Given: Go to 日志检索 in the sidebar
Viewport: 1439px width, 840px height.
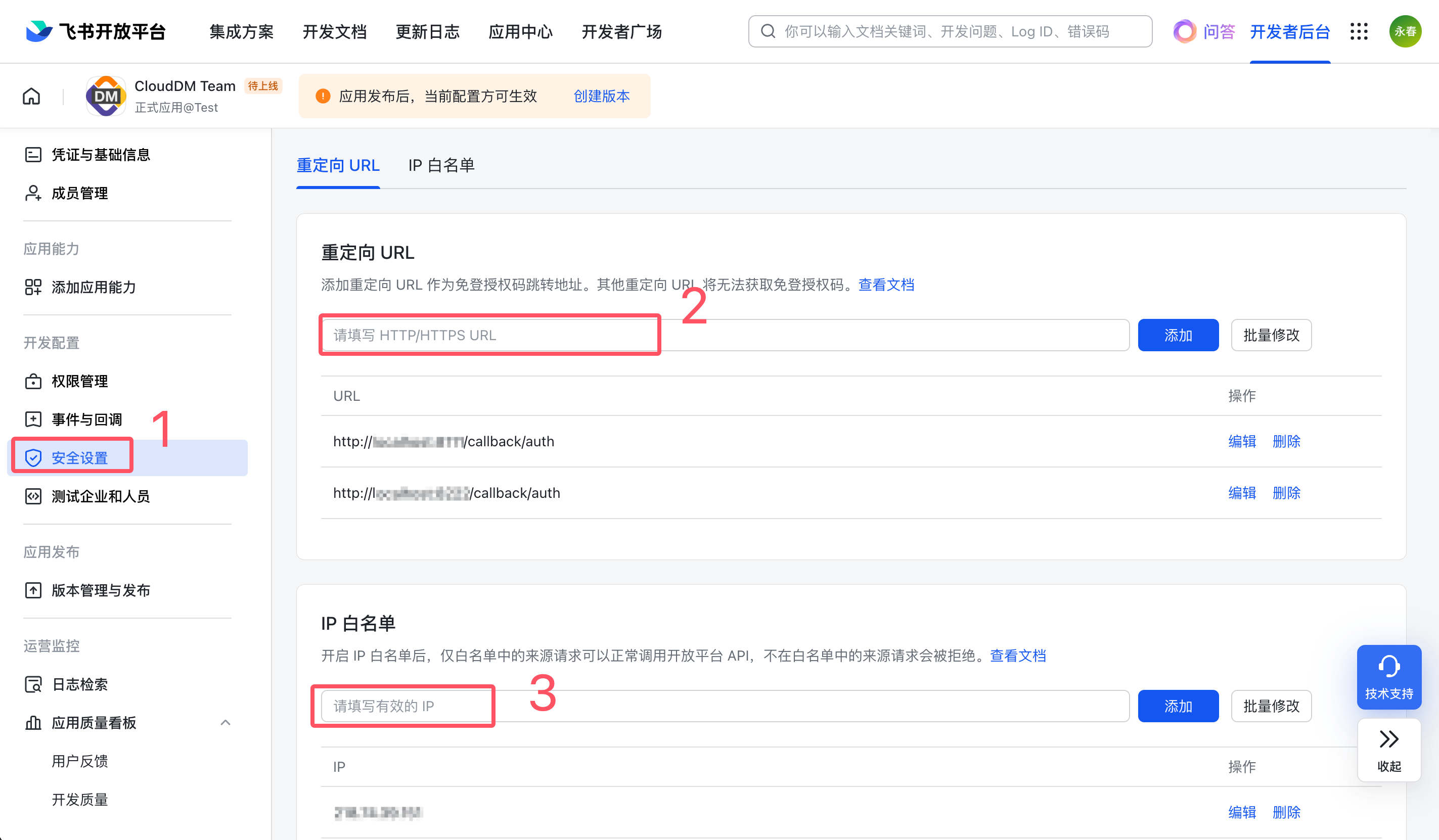Looking at the screenshot, I should coord(79,684).
